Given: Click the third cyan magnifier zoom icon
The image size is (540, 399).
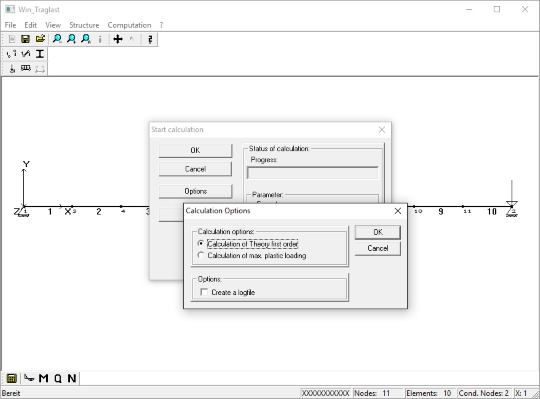Looking at the screenshot, I should pyautogui.click(x=86, y=39).
